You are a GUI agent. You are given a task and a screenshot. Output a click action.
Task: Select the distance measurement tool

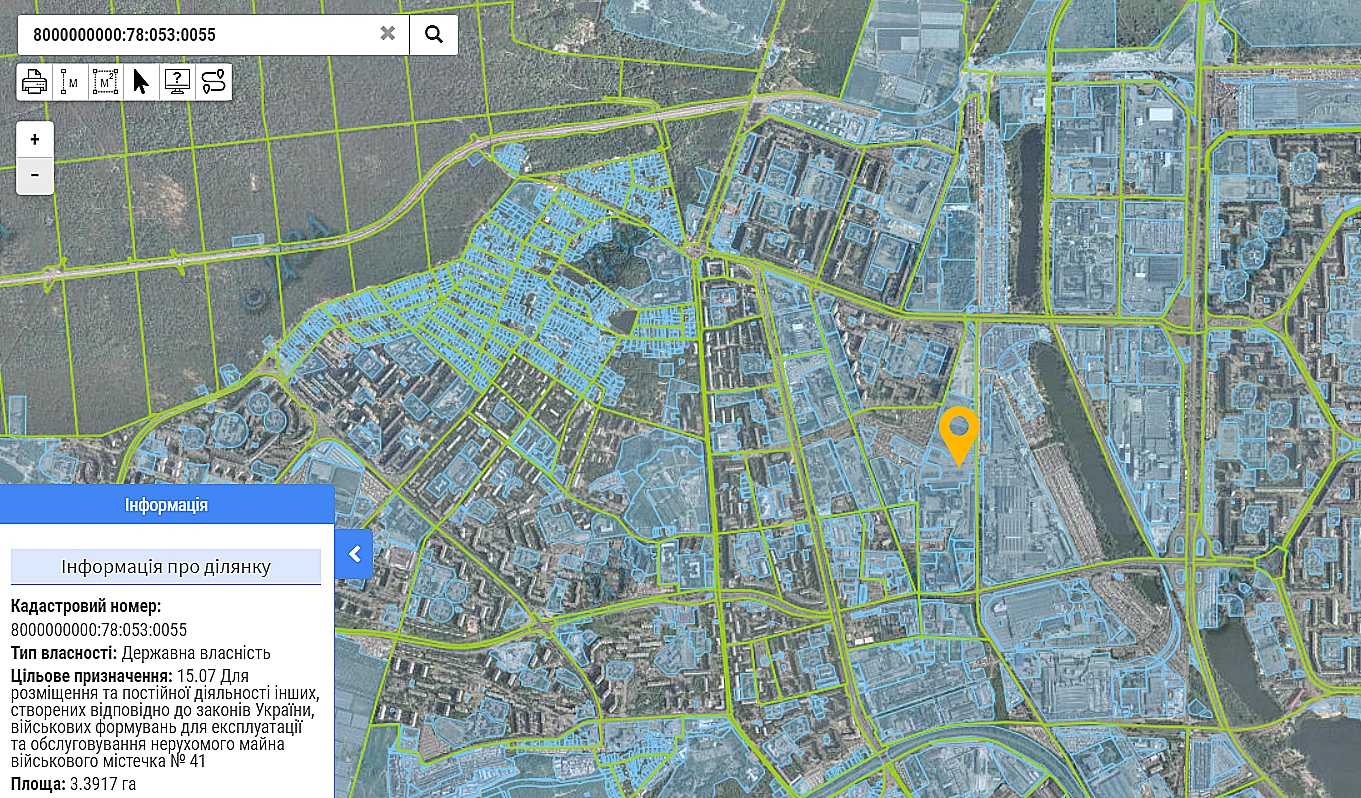tap(69, 82)
